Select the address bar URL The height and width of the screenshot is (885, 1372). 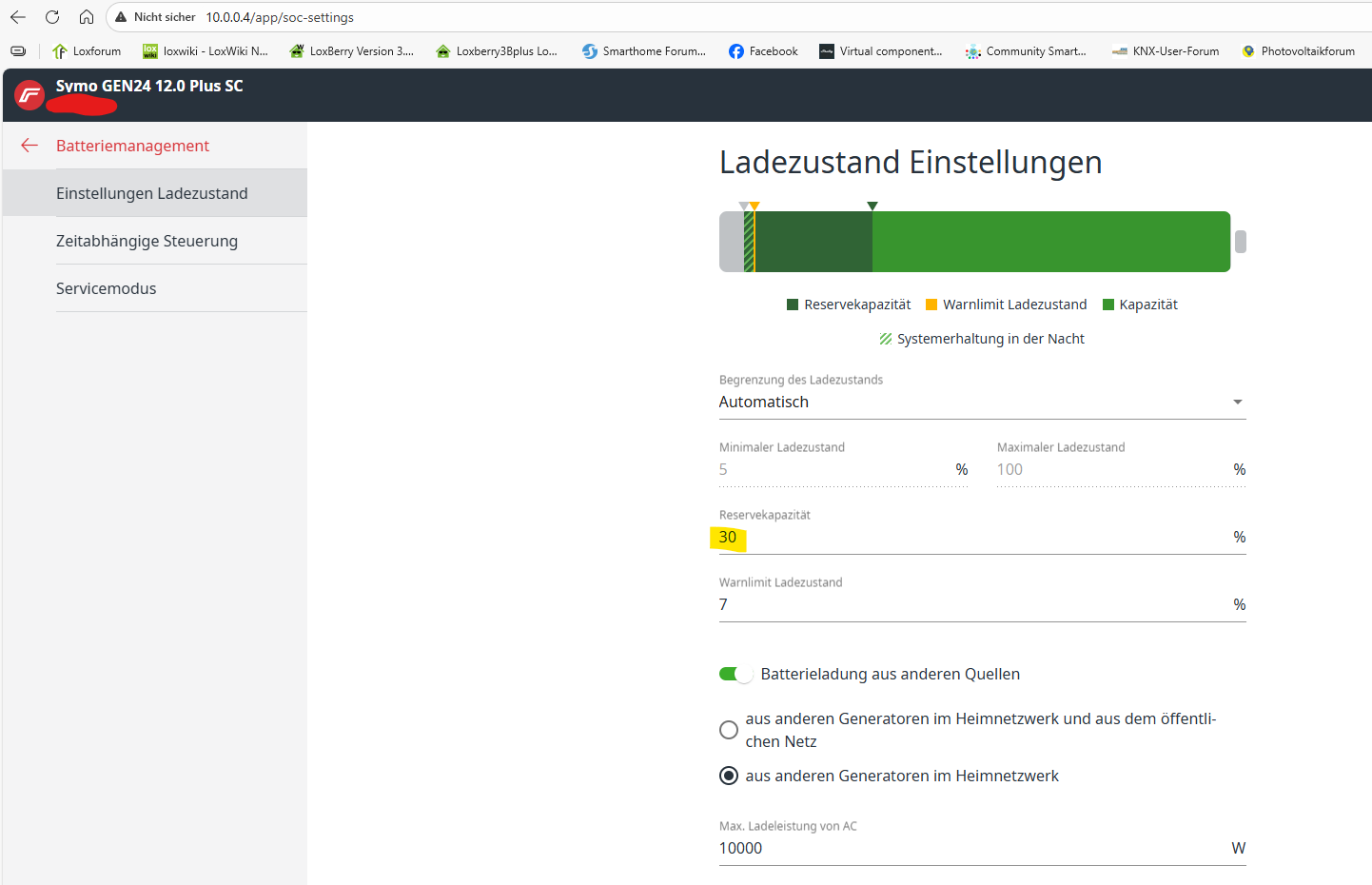280,17
